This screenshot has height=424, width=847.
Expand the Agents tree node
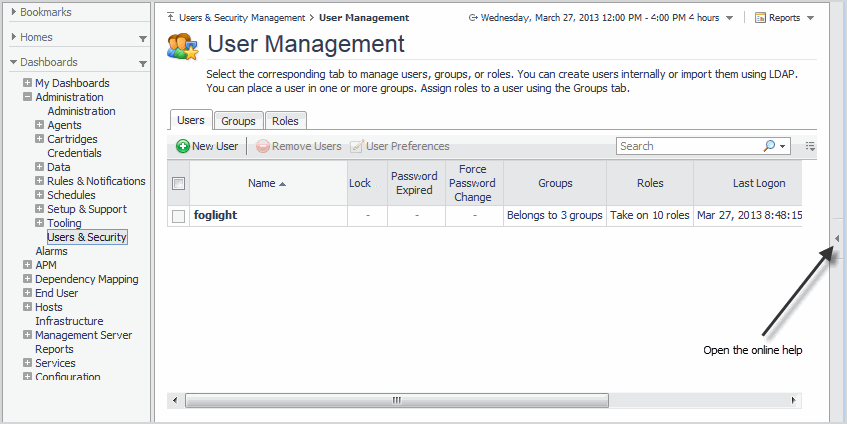(x=39, y=125)
